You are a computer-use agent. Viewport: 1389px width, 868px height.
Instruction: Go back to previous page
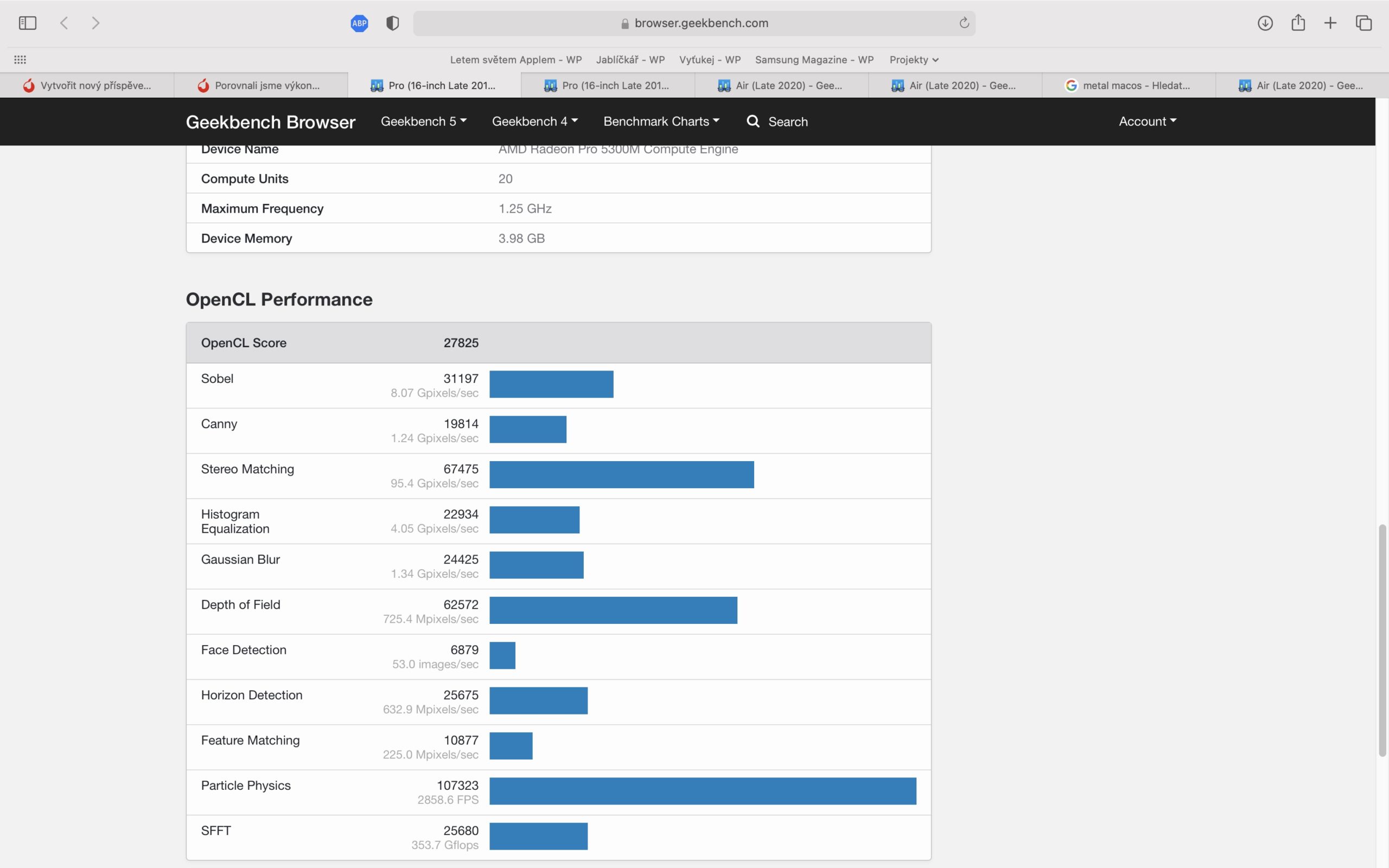coord(64,23)
